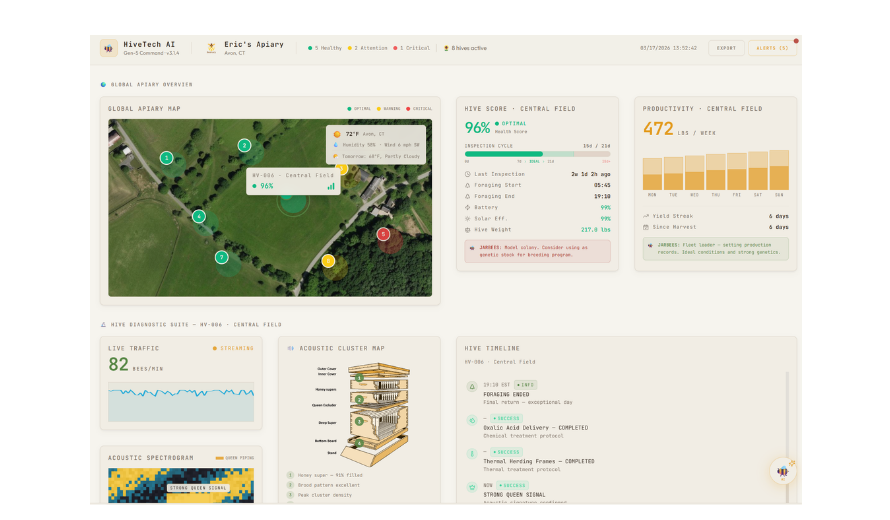The image size is (890, 520).
Task: Click the Solar Eff. sun icon
Action: tap(468, 219)
